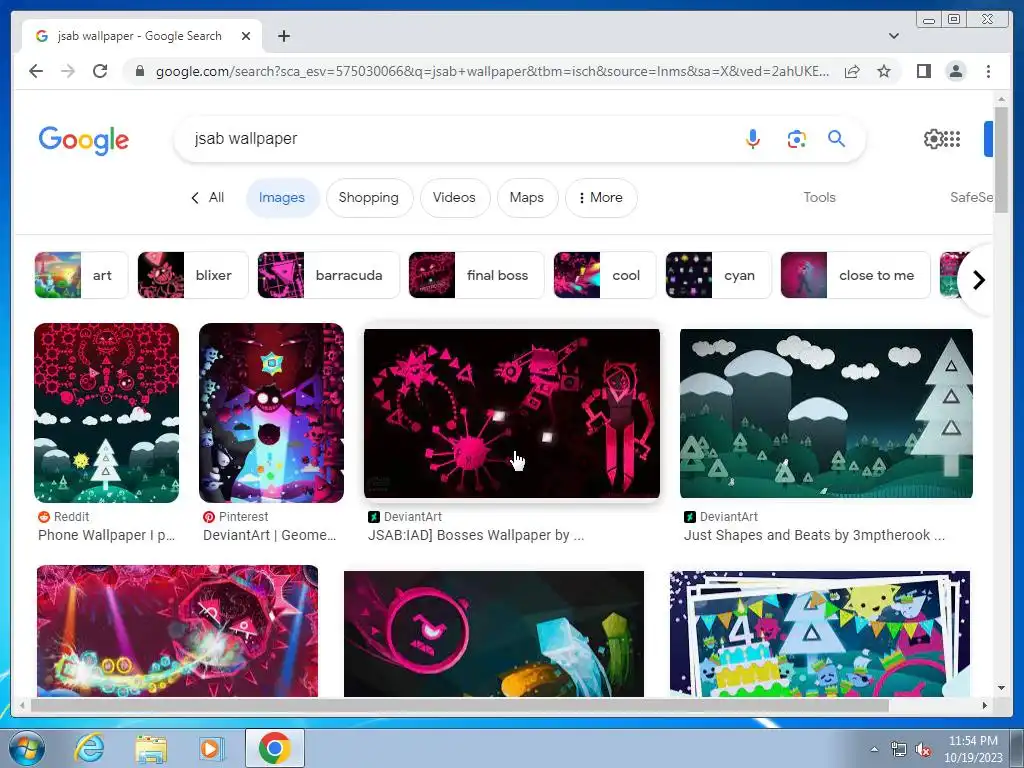The height and width of the screenshot is (768, 1024).
Task: Click the Google logo
Action: pyautogui.click(x=84, y=140)
